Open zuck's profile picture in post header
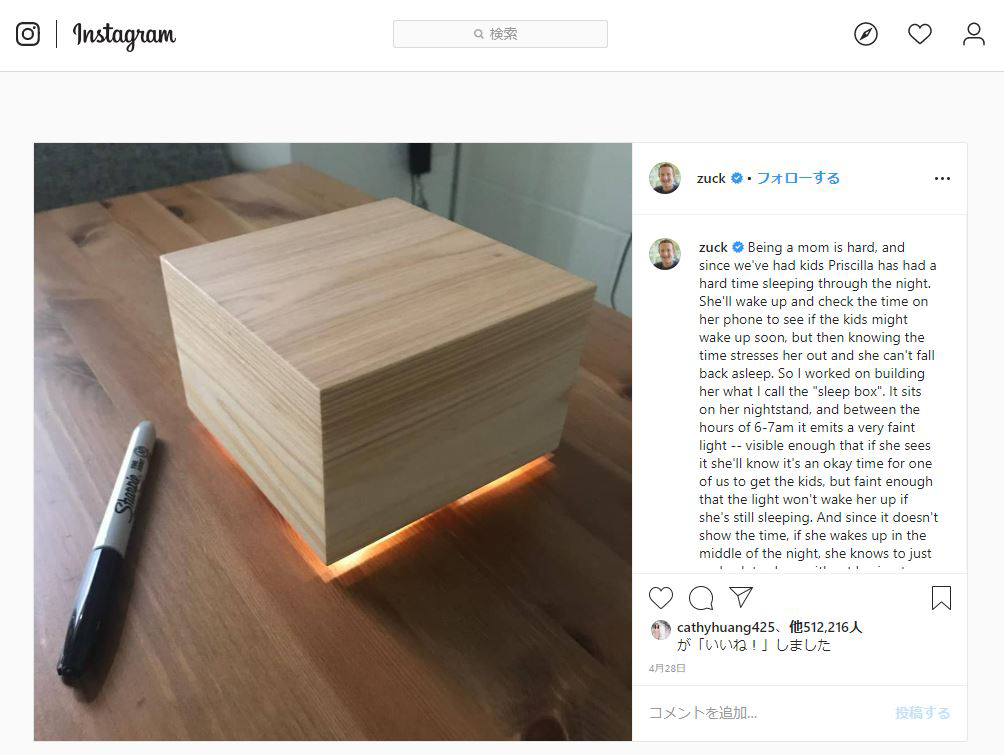The image size is (1004, 755). pos(665,178)
